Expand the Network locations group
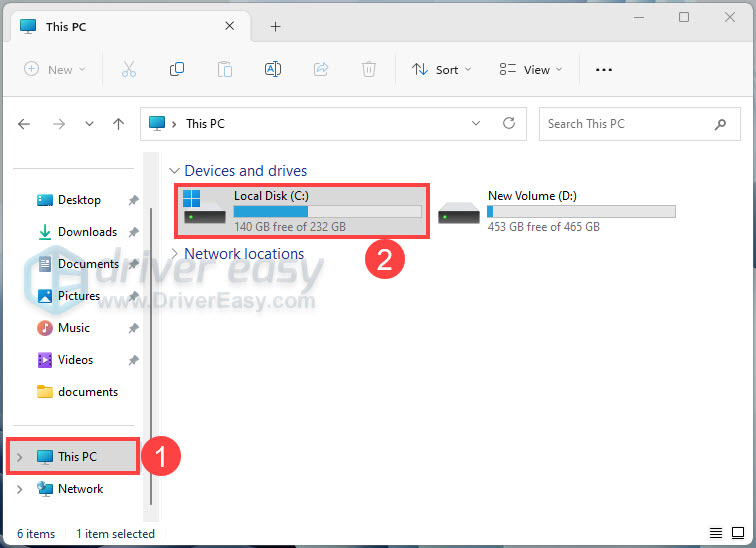This screenshot has height=548, width=756. coord(175,254)
